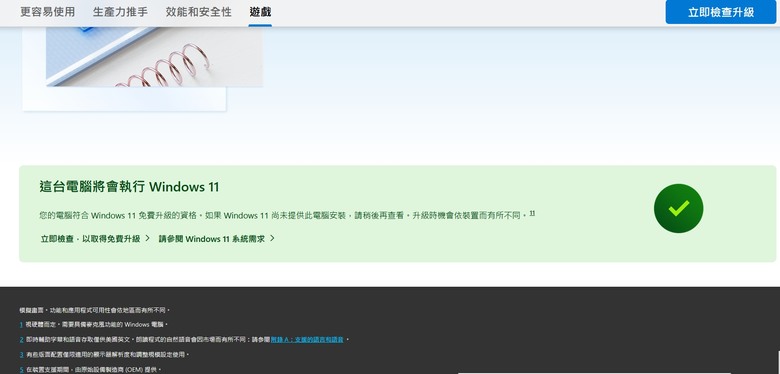
Task: Click footnote number 1 link
Action: pyautogui.click(x=21, y=325)
